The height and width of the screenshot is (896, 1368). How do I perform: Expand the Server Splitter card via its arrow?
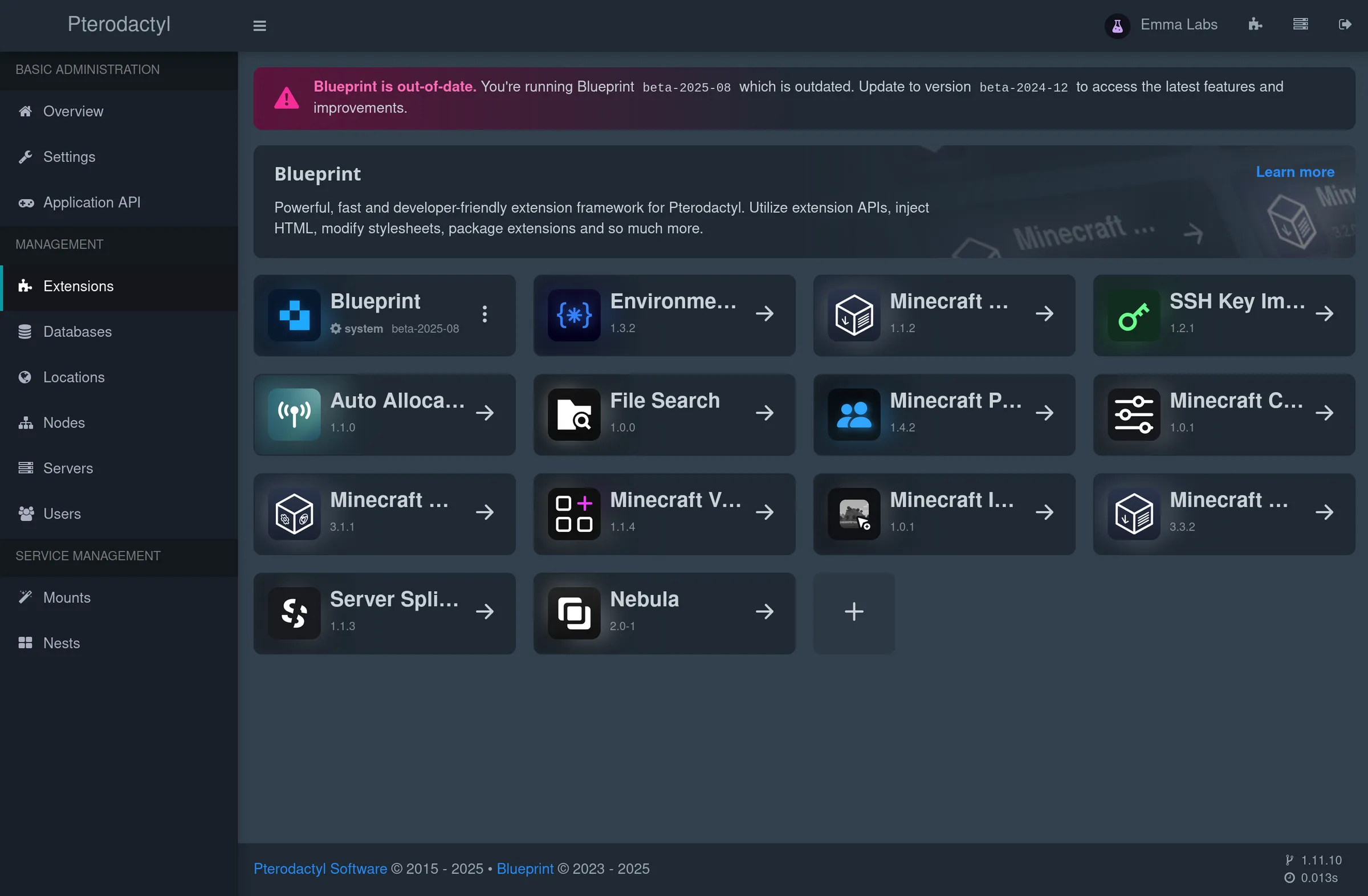click(x=485, y=613)
